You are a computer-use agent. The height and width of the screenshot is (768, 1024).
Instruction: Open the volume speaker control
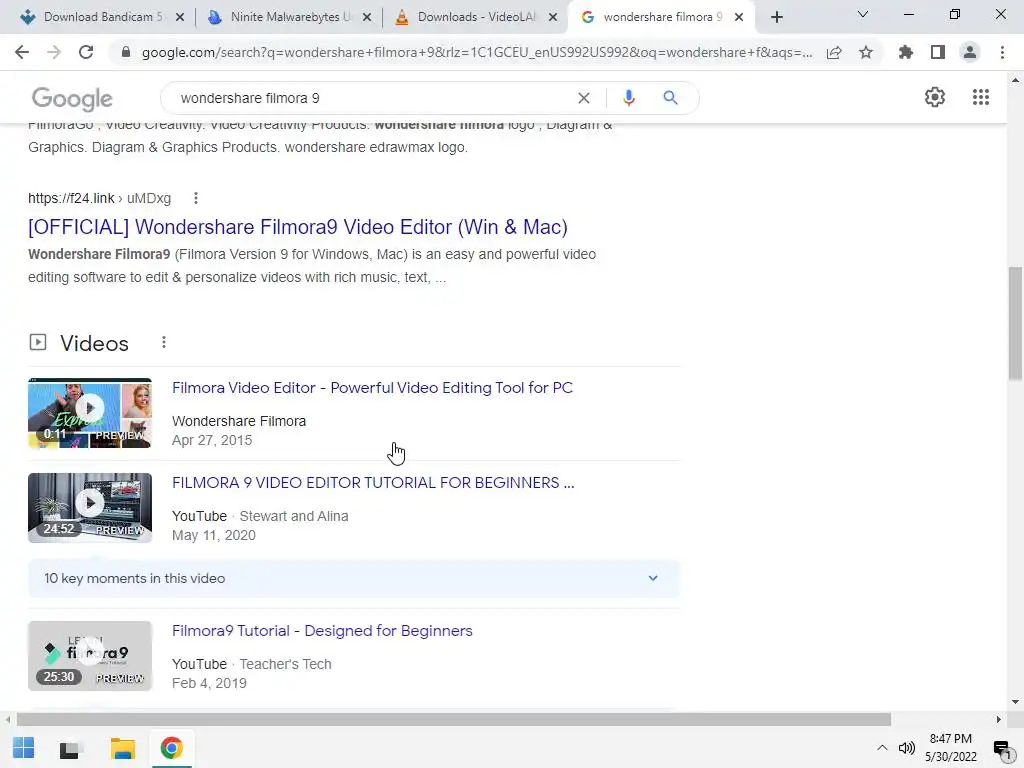[906, 748]
